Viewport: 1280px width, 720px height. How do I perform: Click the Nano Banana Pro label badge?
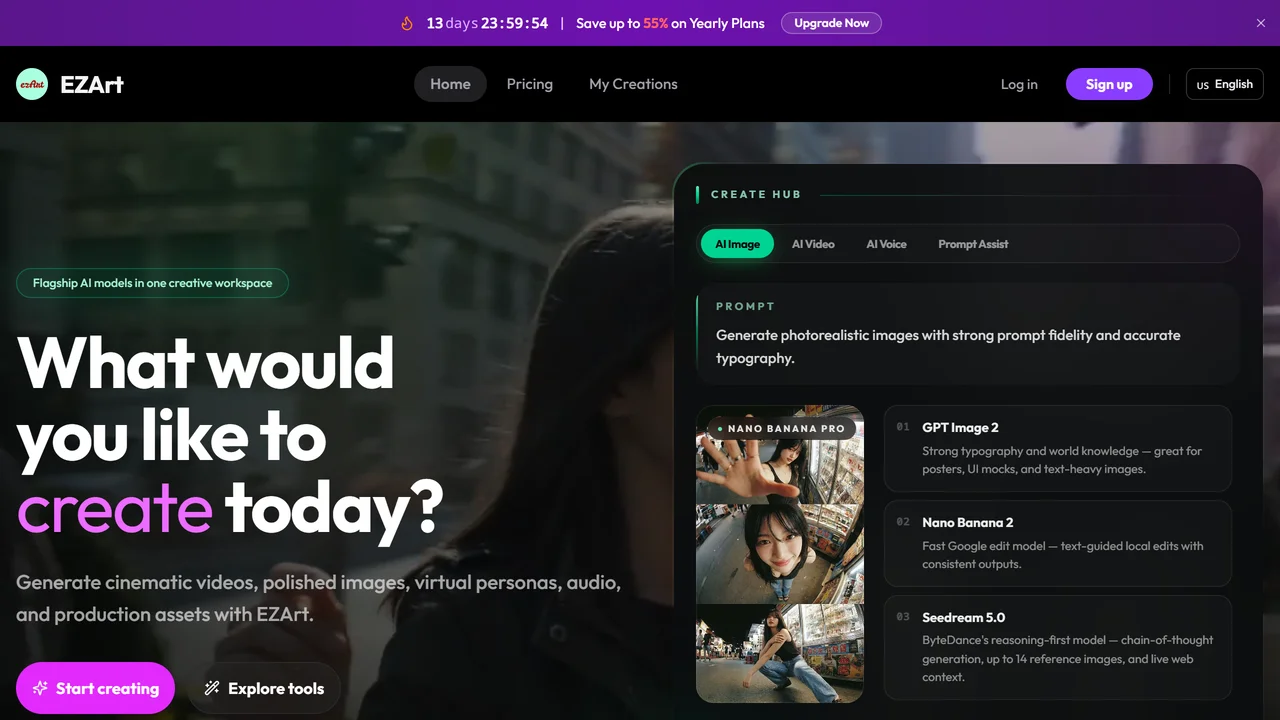click(781, 429)
